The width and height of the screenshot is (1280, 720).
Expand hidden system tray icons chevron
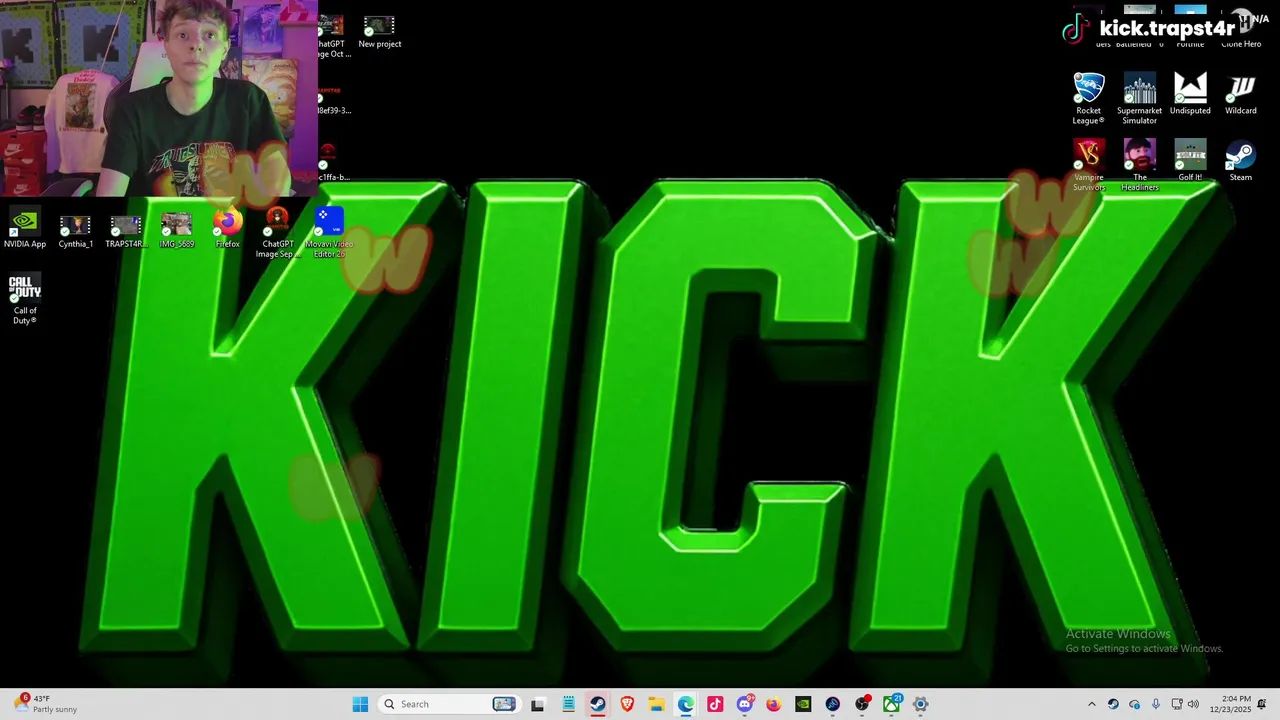(1091, 704)
